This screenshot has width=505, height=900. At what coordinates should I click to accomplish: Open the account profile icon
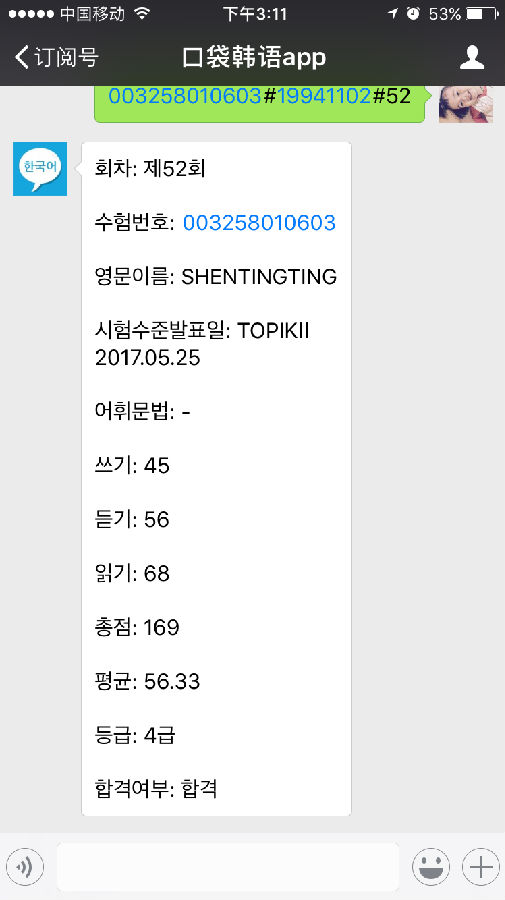[472, 57]
